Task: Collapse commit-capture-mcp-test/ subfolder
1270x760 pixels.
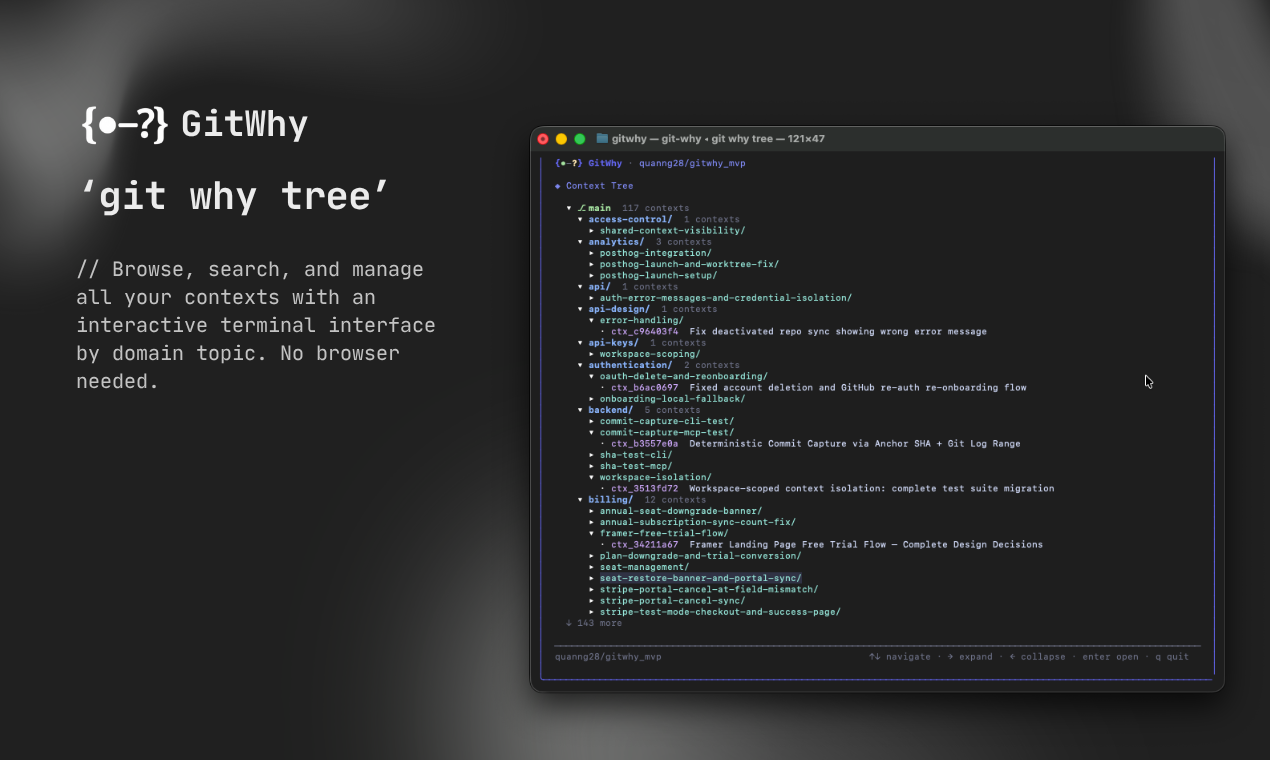Action: pyautogui.click(x=661, y=432)
